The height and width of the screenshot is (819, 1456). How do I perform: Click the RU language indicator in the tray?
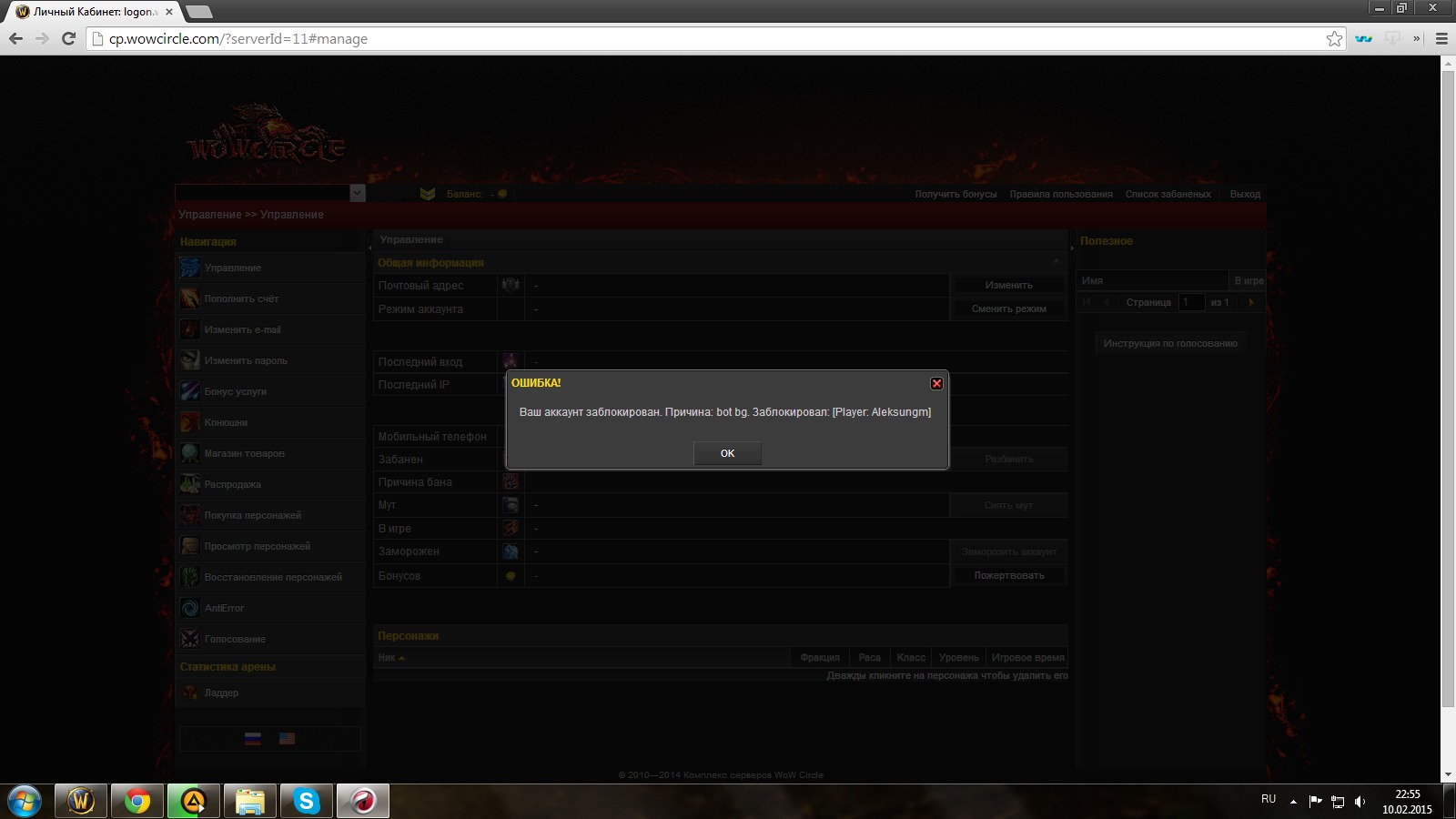1269,799
